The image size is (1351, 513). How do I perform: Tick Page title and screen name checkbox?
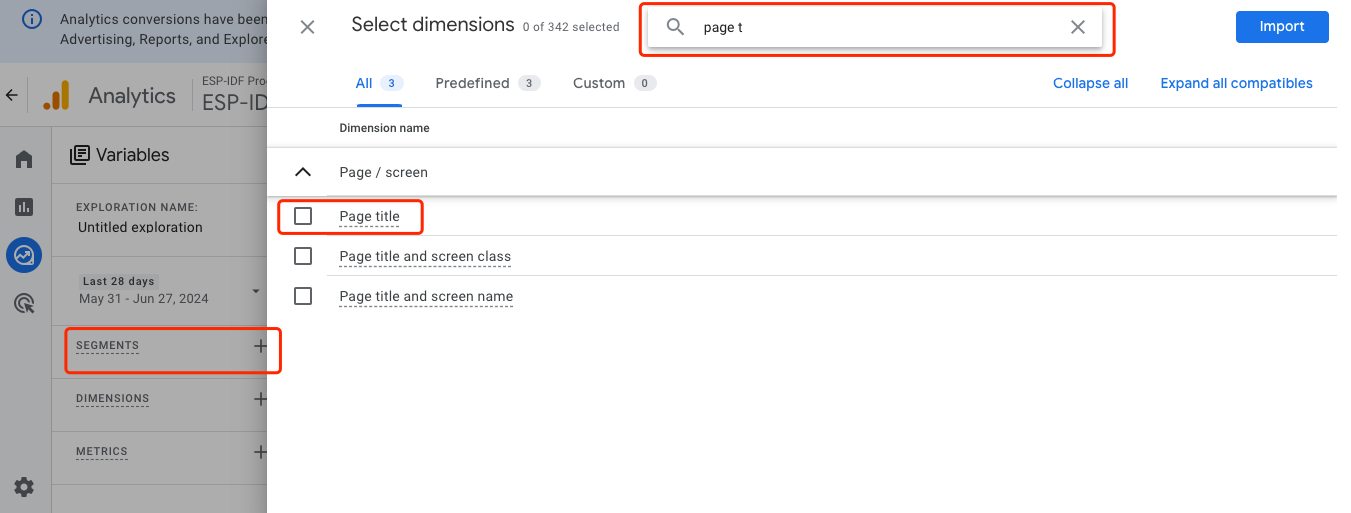(303, 296)
